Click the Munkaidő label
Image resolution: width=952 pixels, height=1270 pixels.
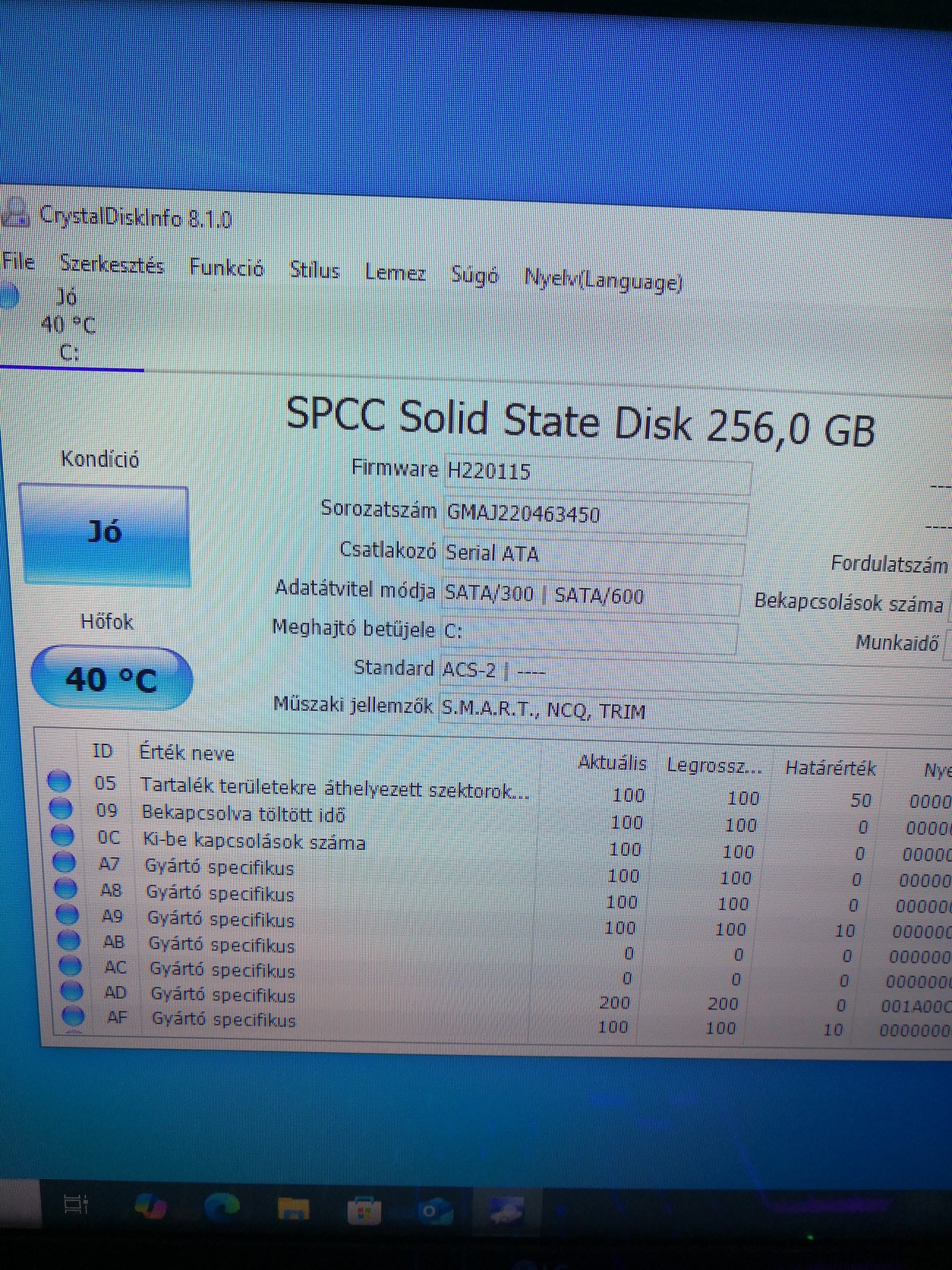(897, 643)
